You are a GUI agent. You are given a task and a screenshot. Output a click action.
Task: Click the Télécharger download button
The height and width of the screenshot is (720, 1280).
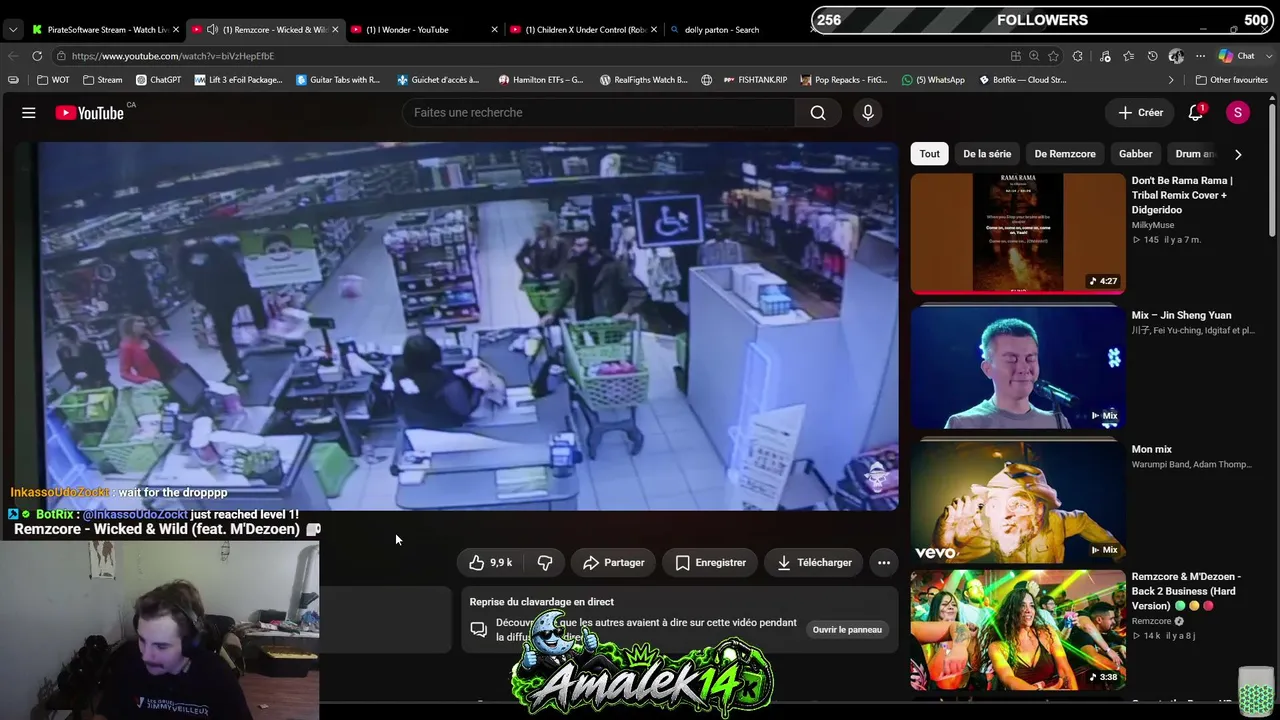814,563
